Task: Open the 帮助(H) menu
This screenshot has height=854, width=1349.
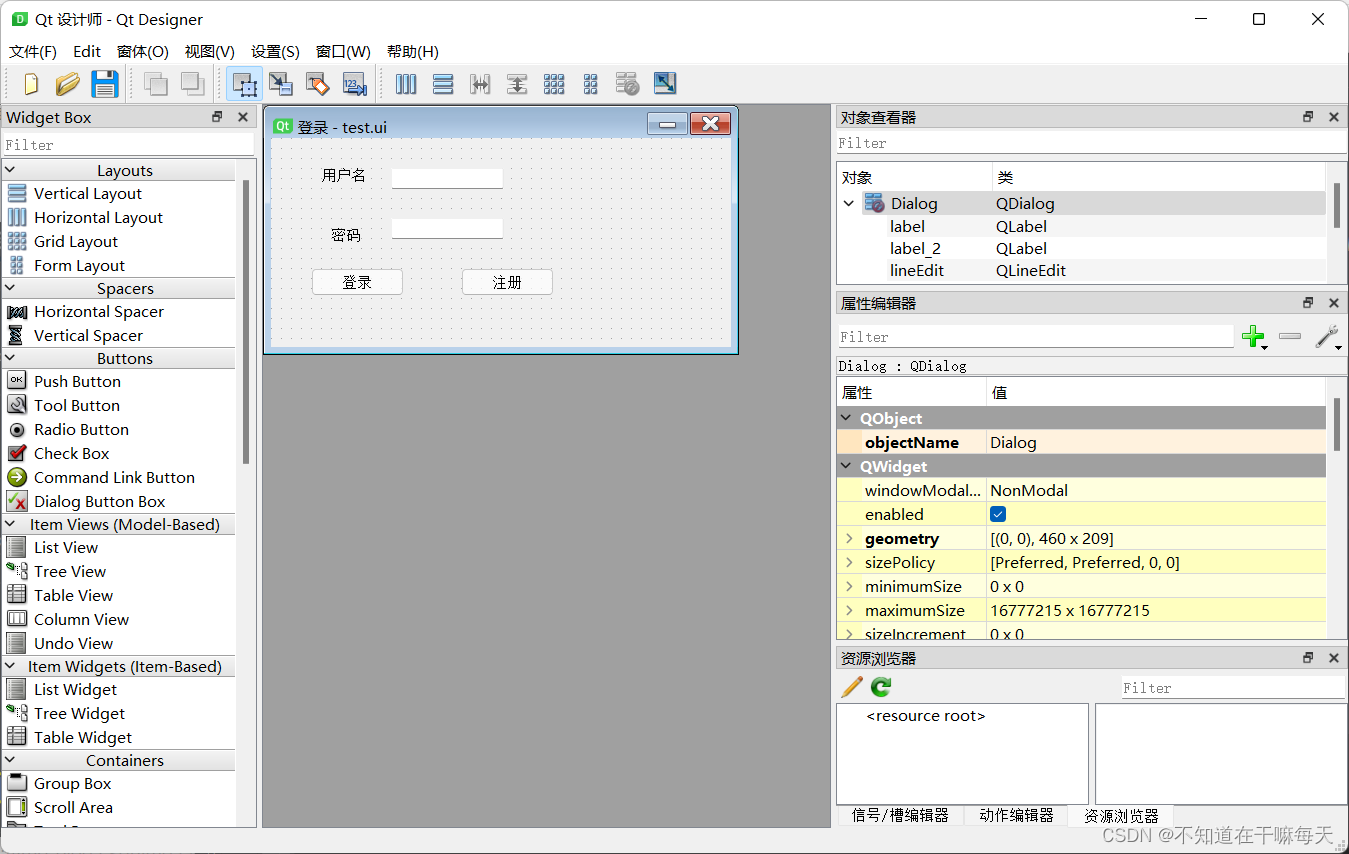Action: 413,51
